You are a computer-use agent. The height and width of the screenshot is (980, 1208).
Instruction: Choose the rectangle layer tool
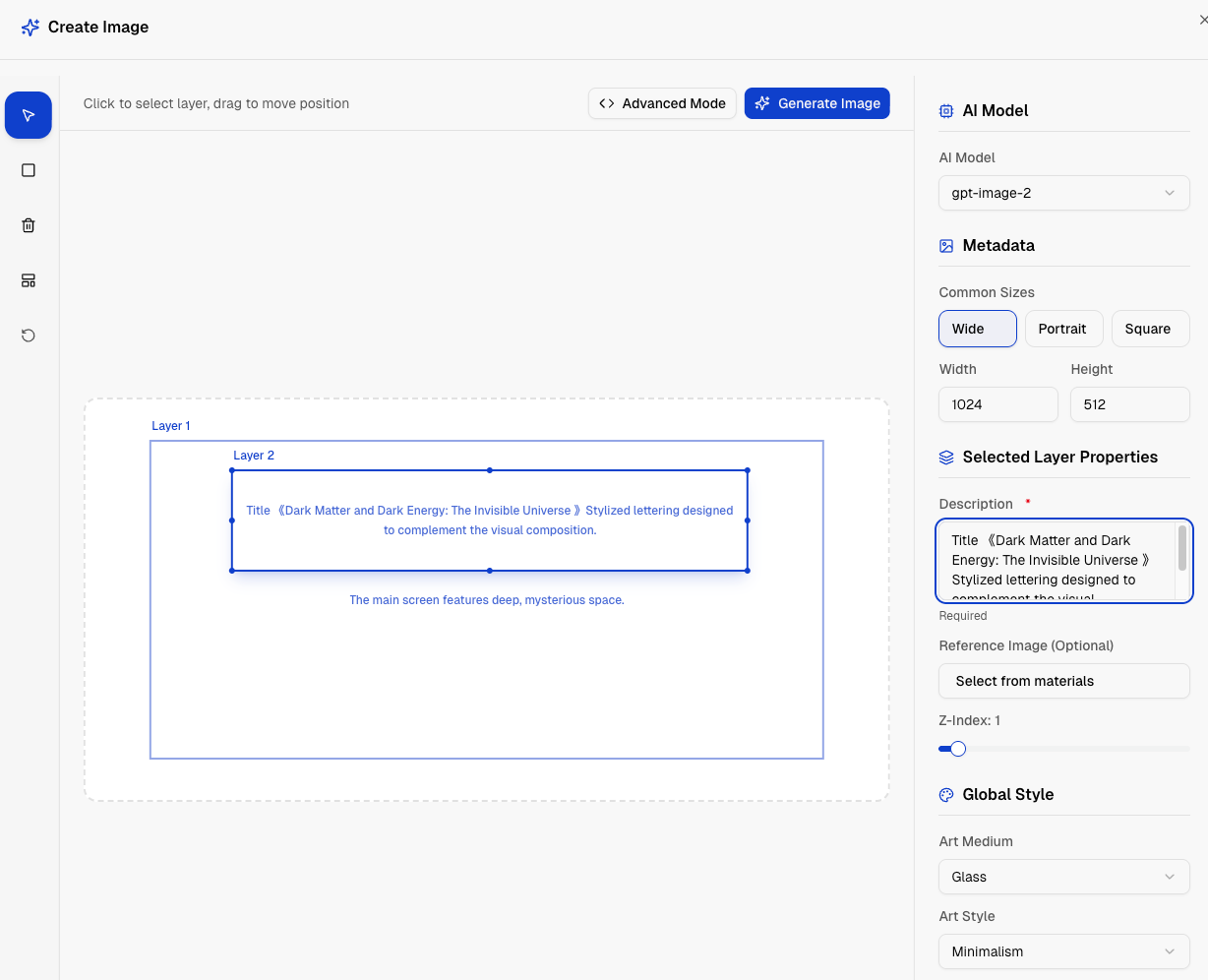tap(29, 170)
